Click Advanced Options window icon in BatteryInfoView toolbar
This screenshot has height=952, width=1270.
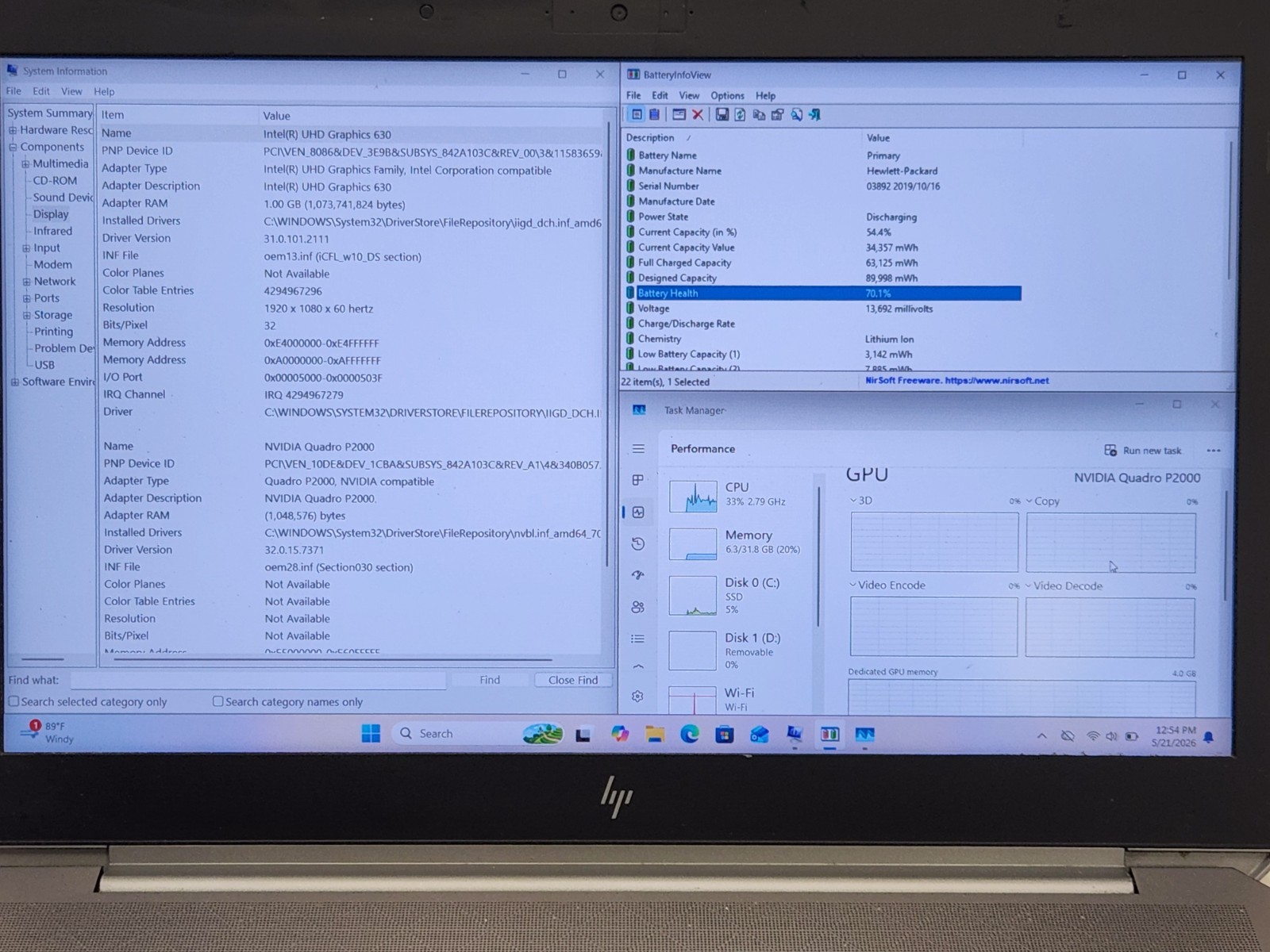[x=679, y=115]
